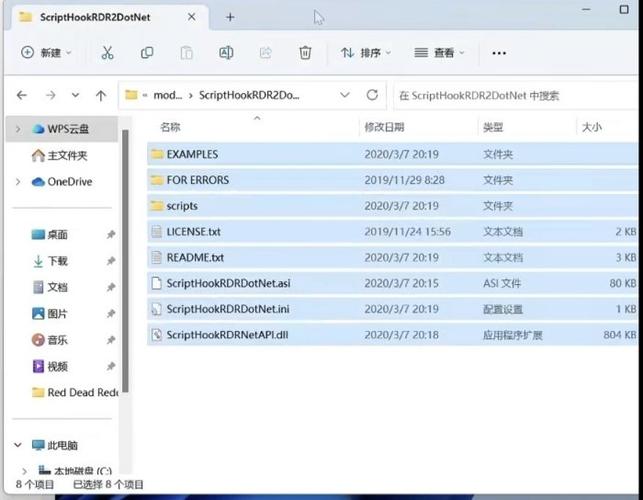Select the LICENSE.txt file icon
Screen dimensions: 643x500
coord(157,232)
